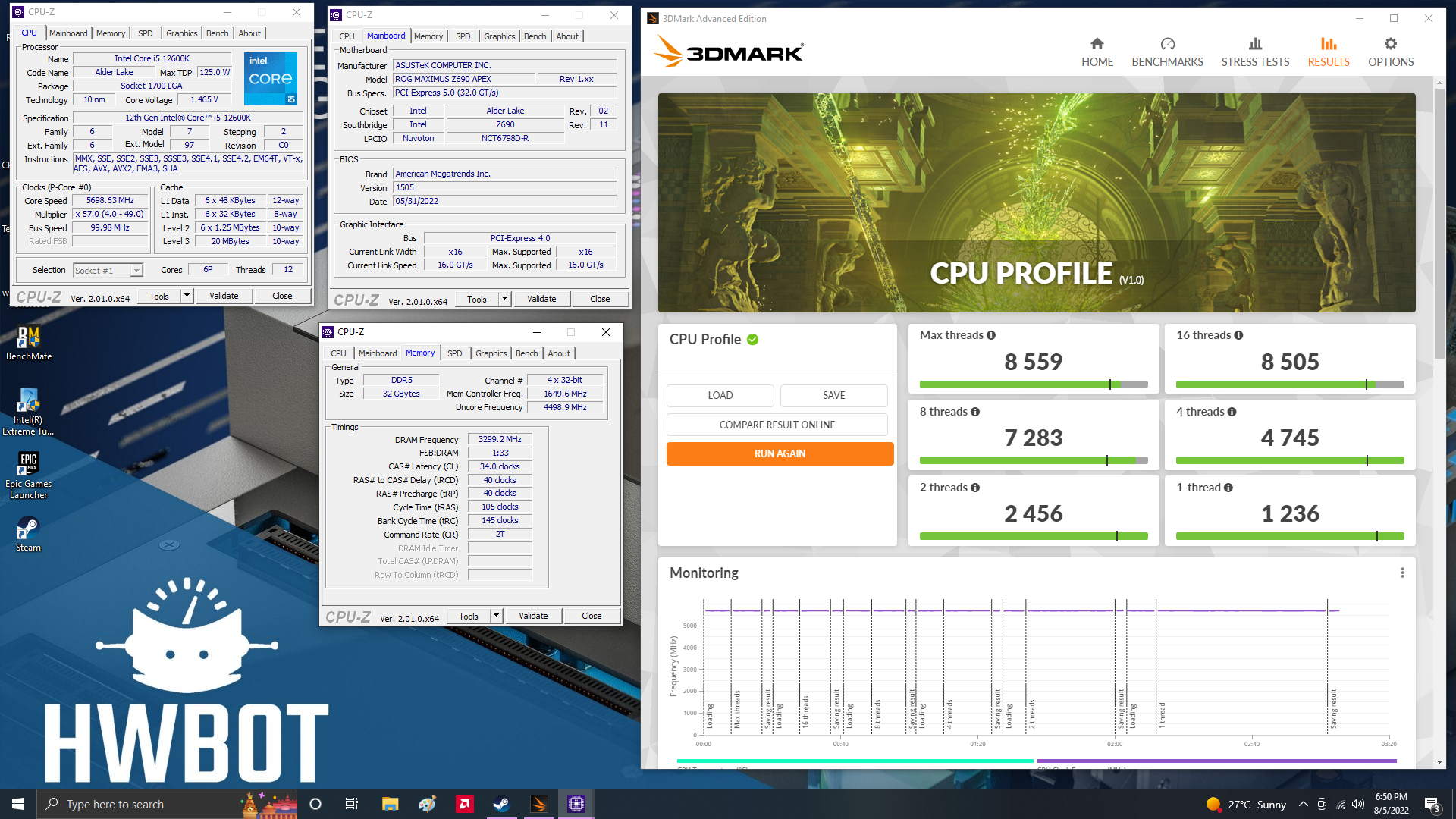Click the 8 threads info icon
1456x819 pixels.
pyautogui.click(x=975, y=412)
